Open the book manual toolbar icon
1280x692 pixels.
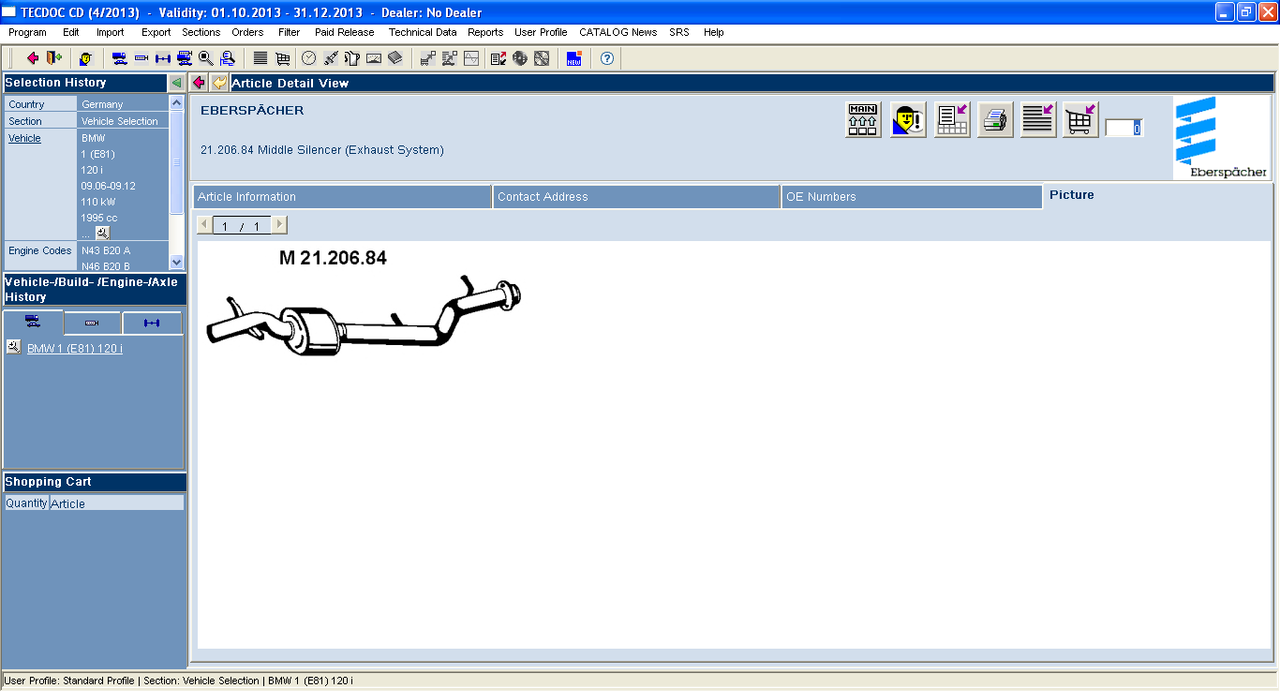pos(395,58)
